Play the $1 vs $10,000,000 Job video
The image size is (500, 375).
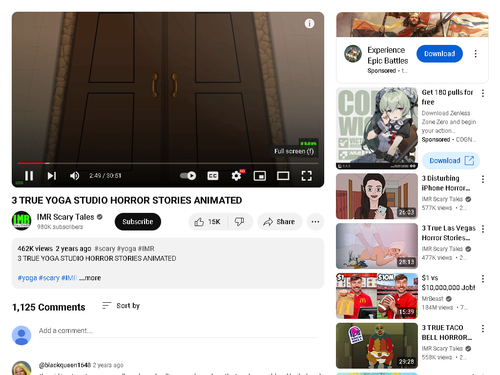[x=377, y=296]
